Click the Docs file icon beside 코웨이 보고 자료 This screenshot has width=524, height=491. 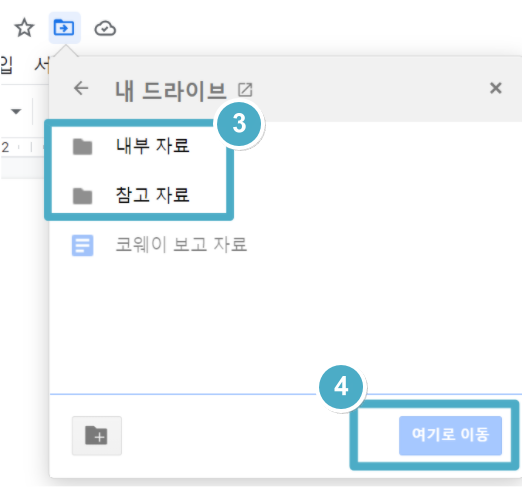tap(83, 245)
